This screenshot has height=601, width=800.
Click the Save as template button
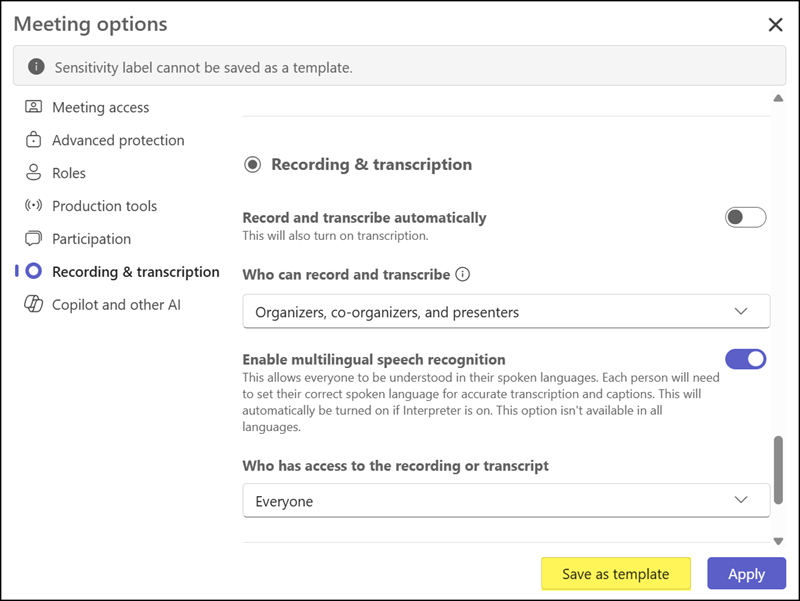(x=616, y=573)
